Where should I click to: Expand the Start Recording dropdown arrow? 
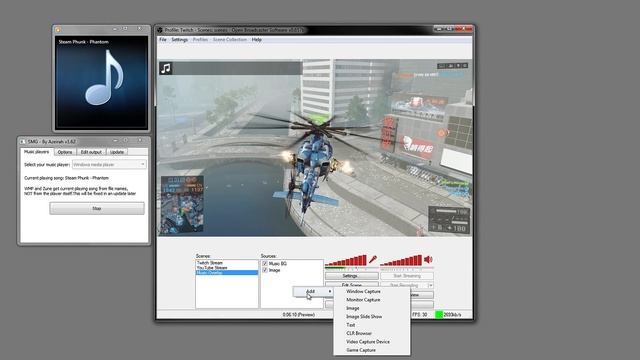tap(430, 285)
